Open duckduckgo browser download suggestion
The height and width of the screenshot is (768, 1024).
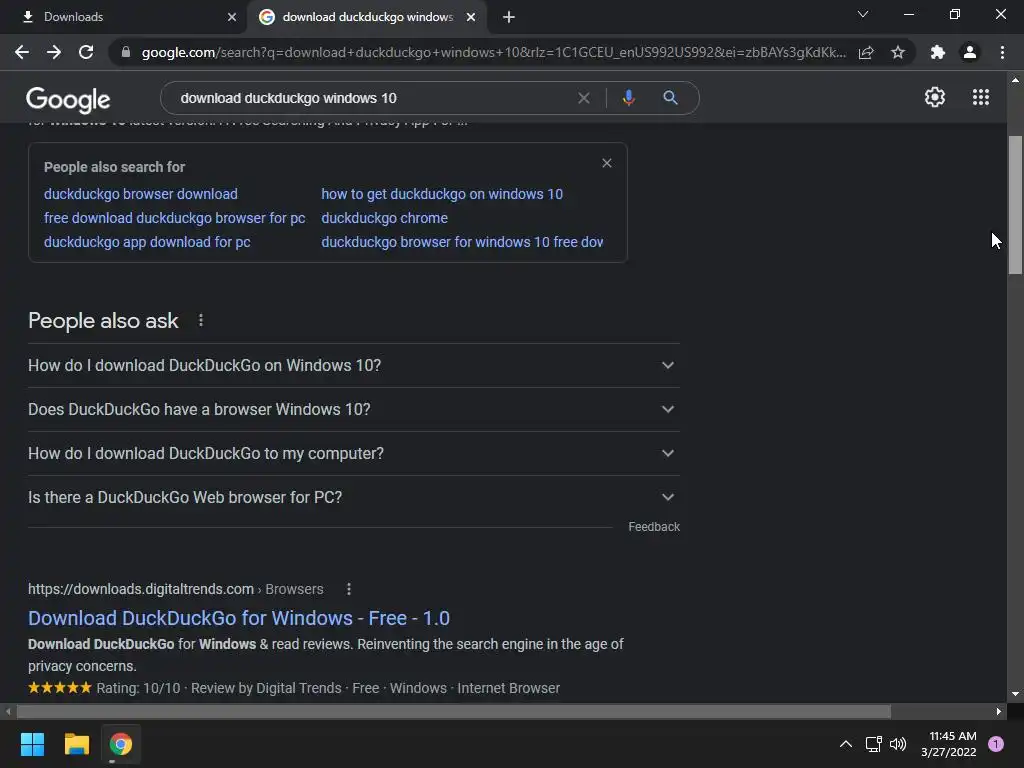pyautogui.click(x=140, y=194)
